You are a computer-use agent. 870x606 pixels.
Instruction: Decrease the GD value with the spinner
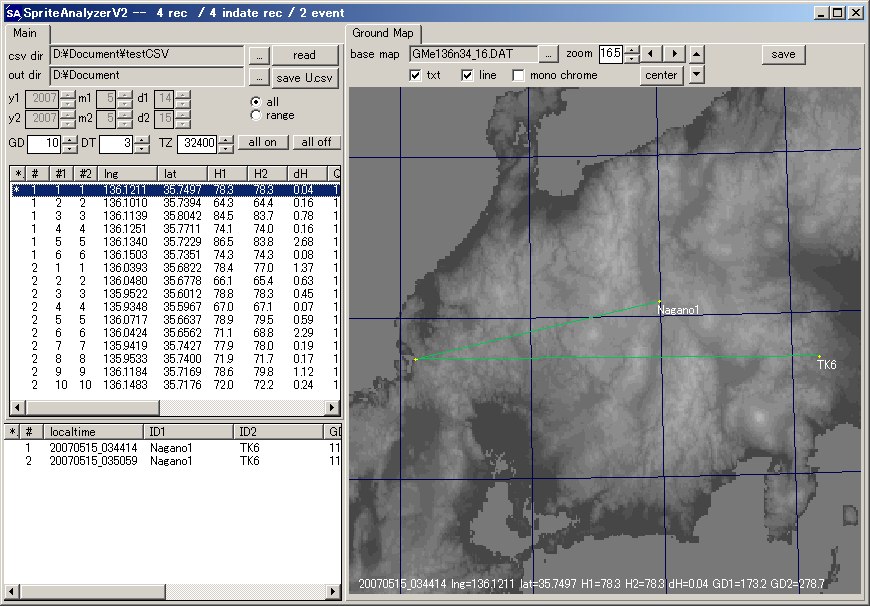point(69,148)
